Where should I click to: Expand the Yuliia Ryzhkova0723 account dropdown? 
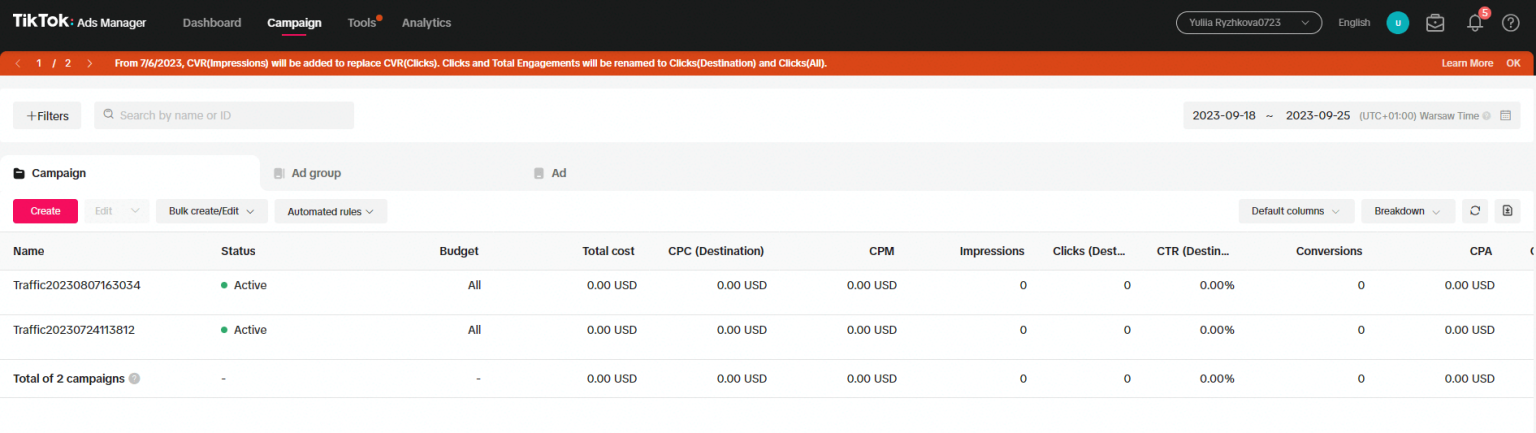[1248, 23]
